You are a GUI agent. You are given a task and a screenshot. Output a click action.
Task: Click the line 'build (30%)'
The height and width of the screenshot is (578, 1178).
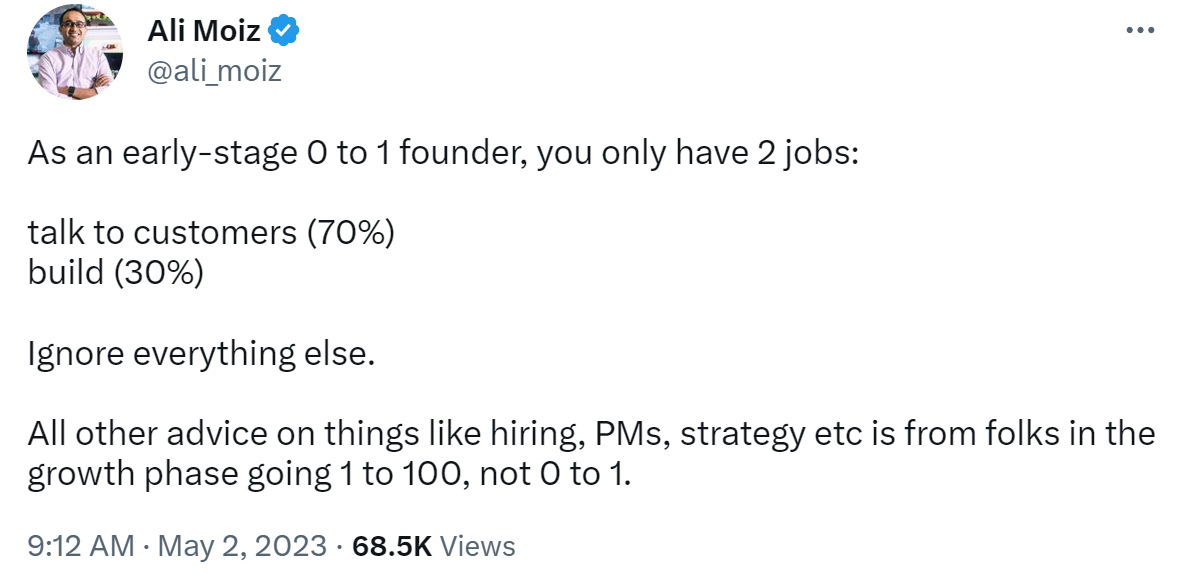pos(116,273)
